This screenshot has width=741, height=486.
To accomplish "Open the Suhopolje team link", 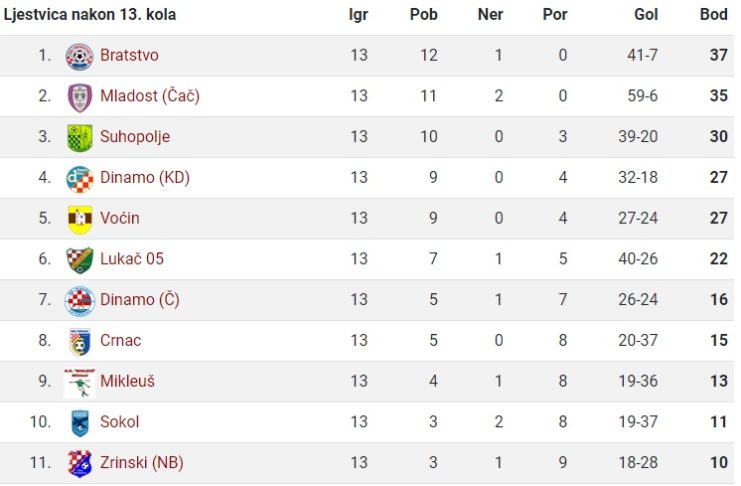I will click(135, 137).
